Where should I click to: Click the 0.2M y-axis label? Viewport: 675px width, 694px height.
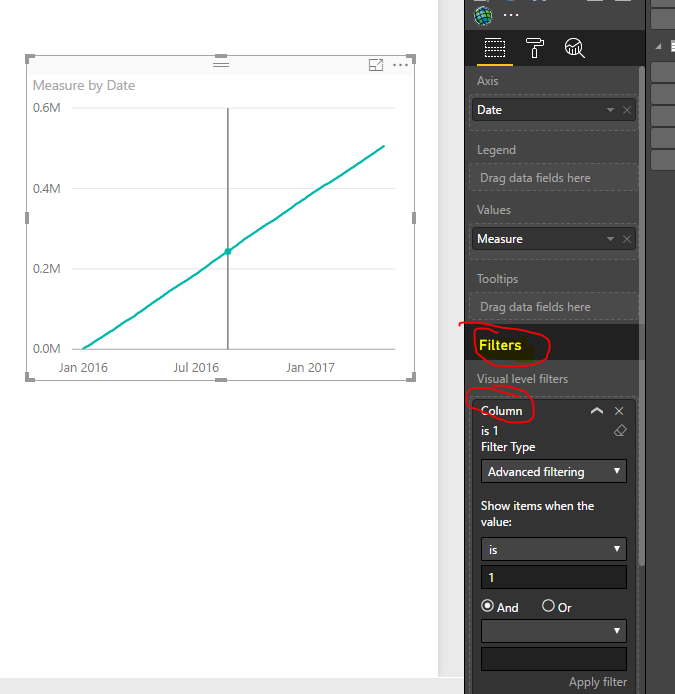click(x=46, y=269)
